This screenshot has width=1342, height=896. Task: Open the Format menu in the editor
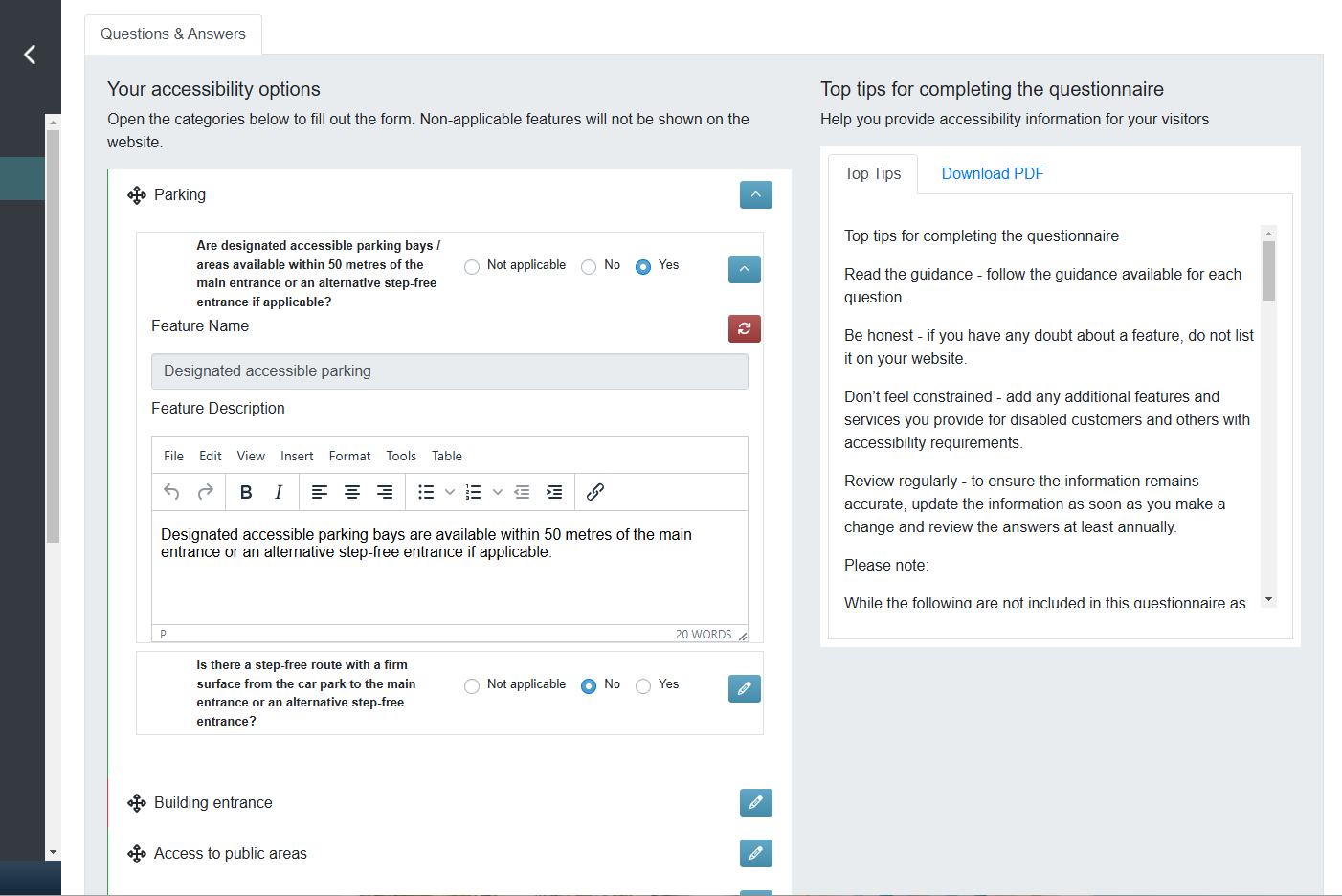(349, 456)
